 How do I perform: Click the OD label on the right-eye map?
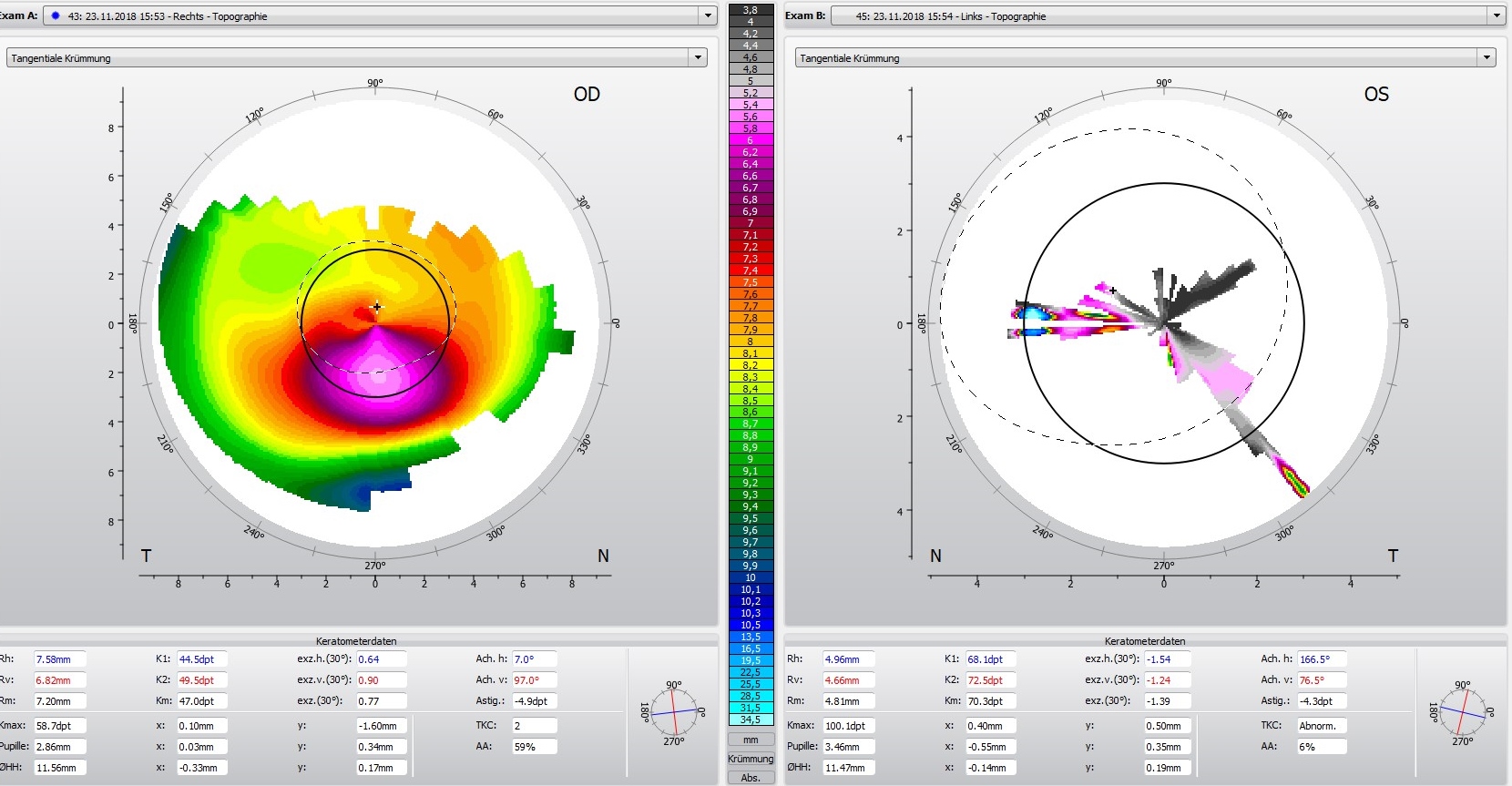(x=587, y=94)
